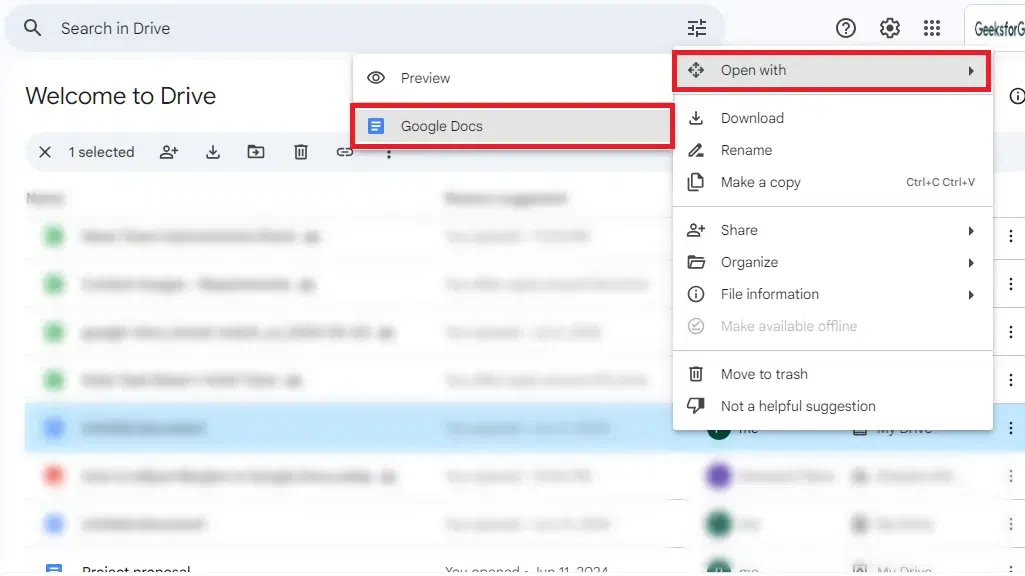This screenshot has height=576, width=1025.
Task: Open the Help question mark menu
Action: point(845,28)
